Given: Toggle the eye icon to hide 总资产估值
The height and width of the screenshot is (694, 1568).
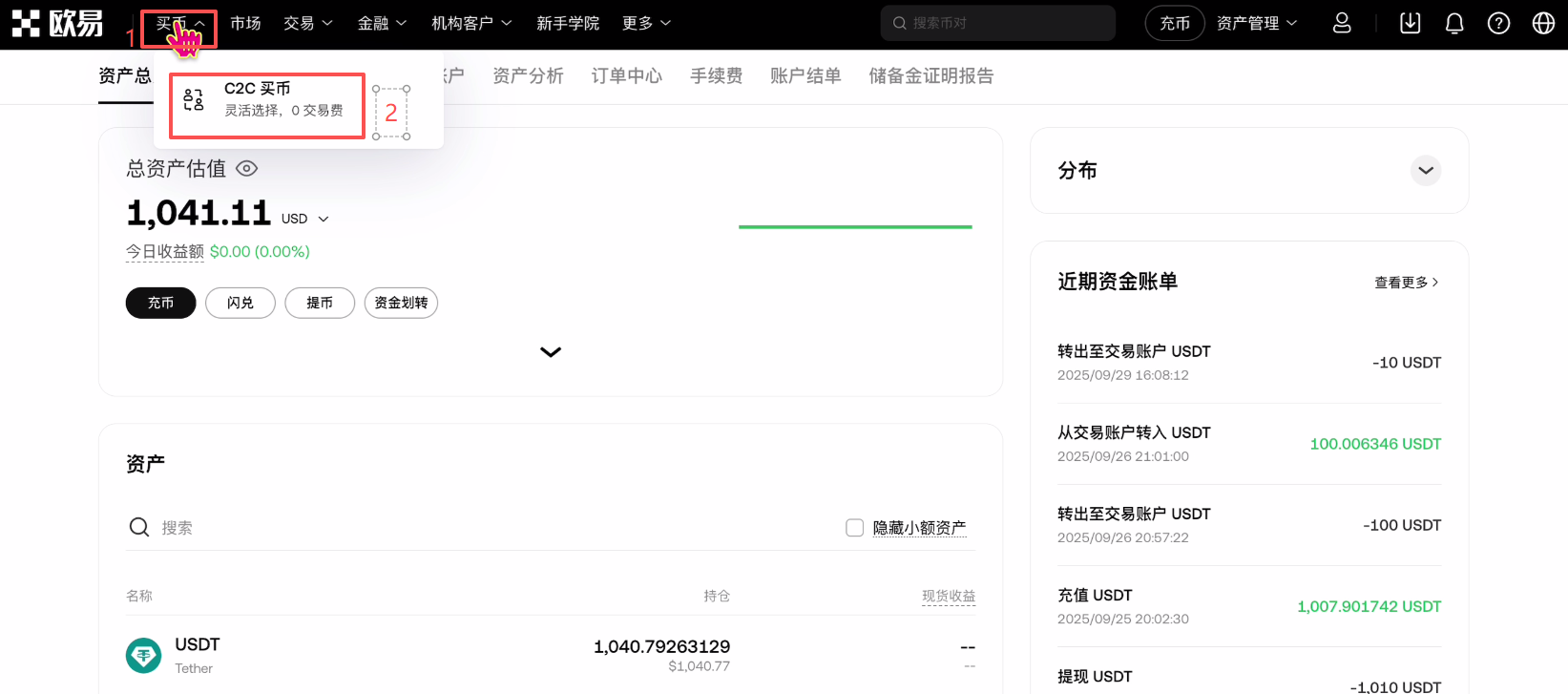Looking at the screenshot, I should pyautogui.click(x=246, y=169).
